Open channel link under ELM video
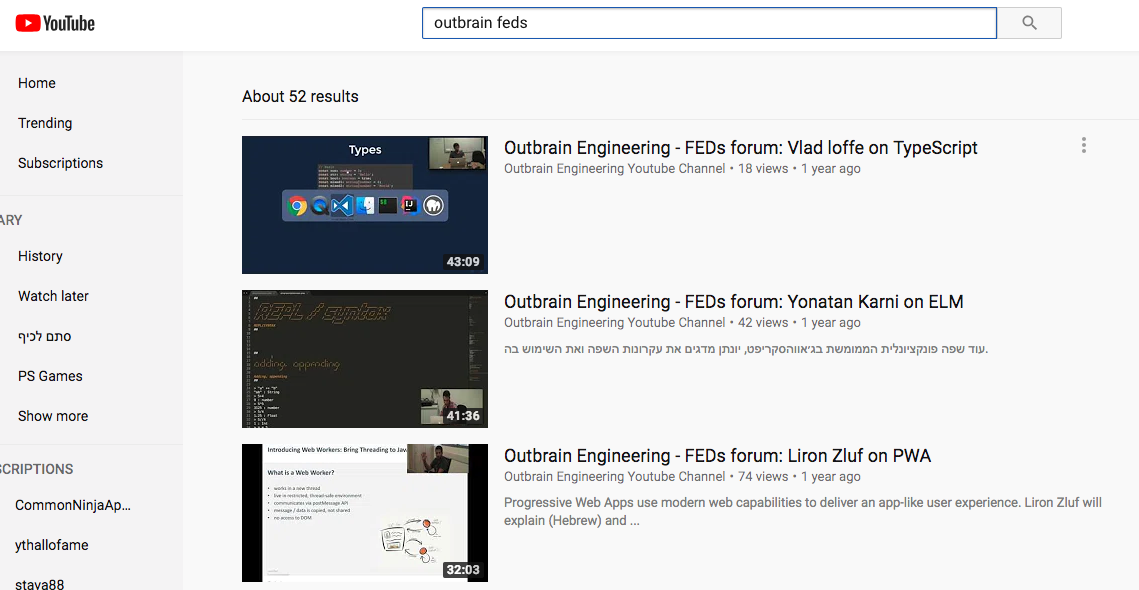This screenshot has width=1139, height=590. (615, 323)
